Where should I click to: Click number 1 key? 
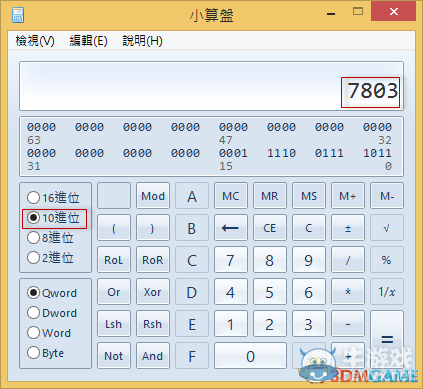point(231,324)
